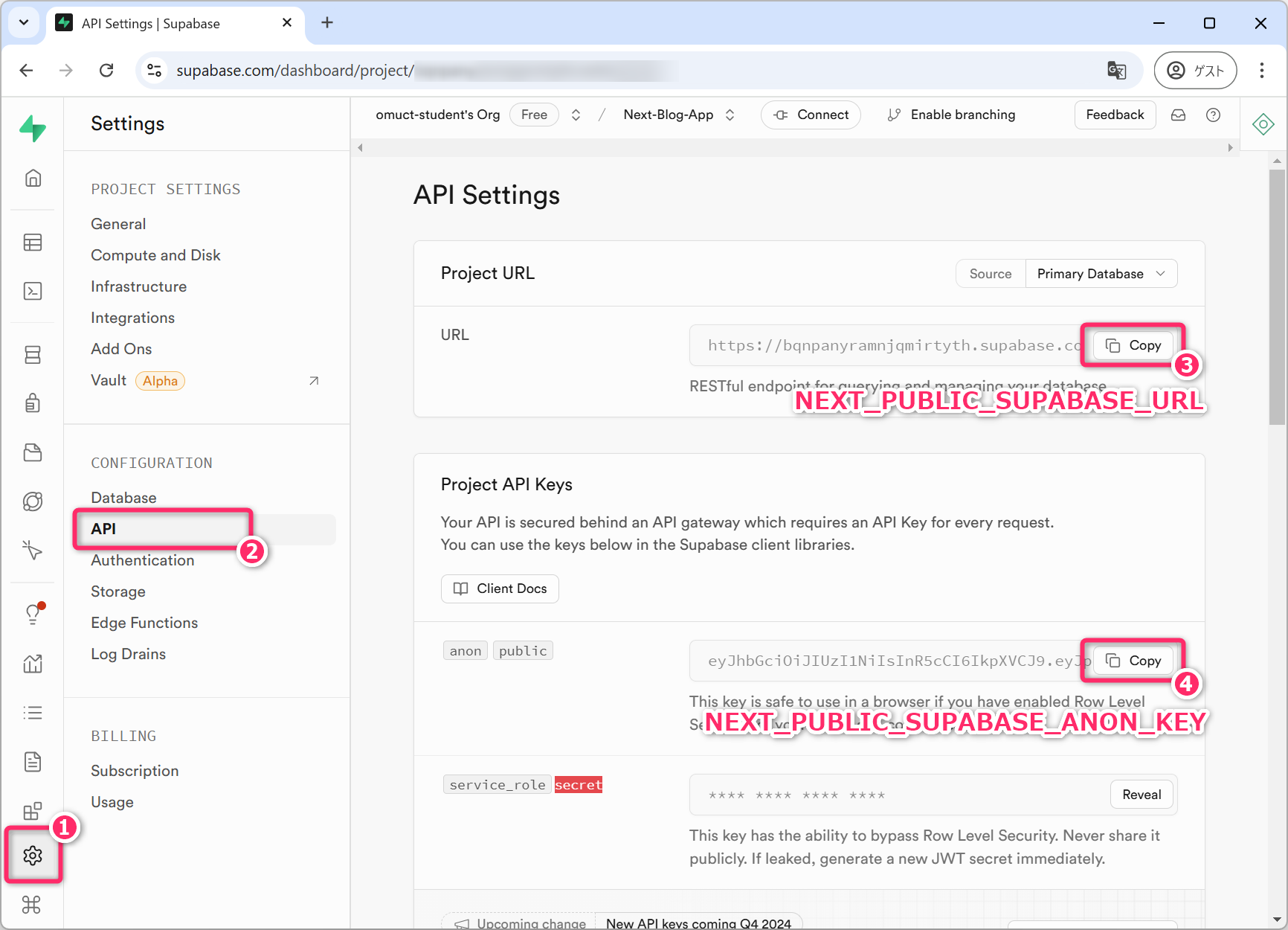Click the Project Settings gear icon

[x=33, y=856]
